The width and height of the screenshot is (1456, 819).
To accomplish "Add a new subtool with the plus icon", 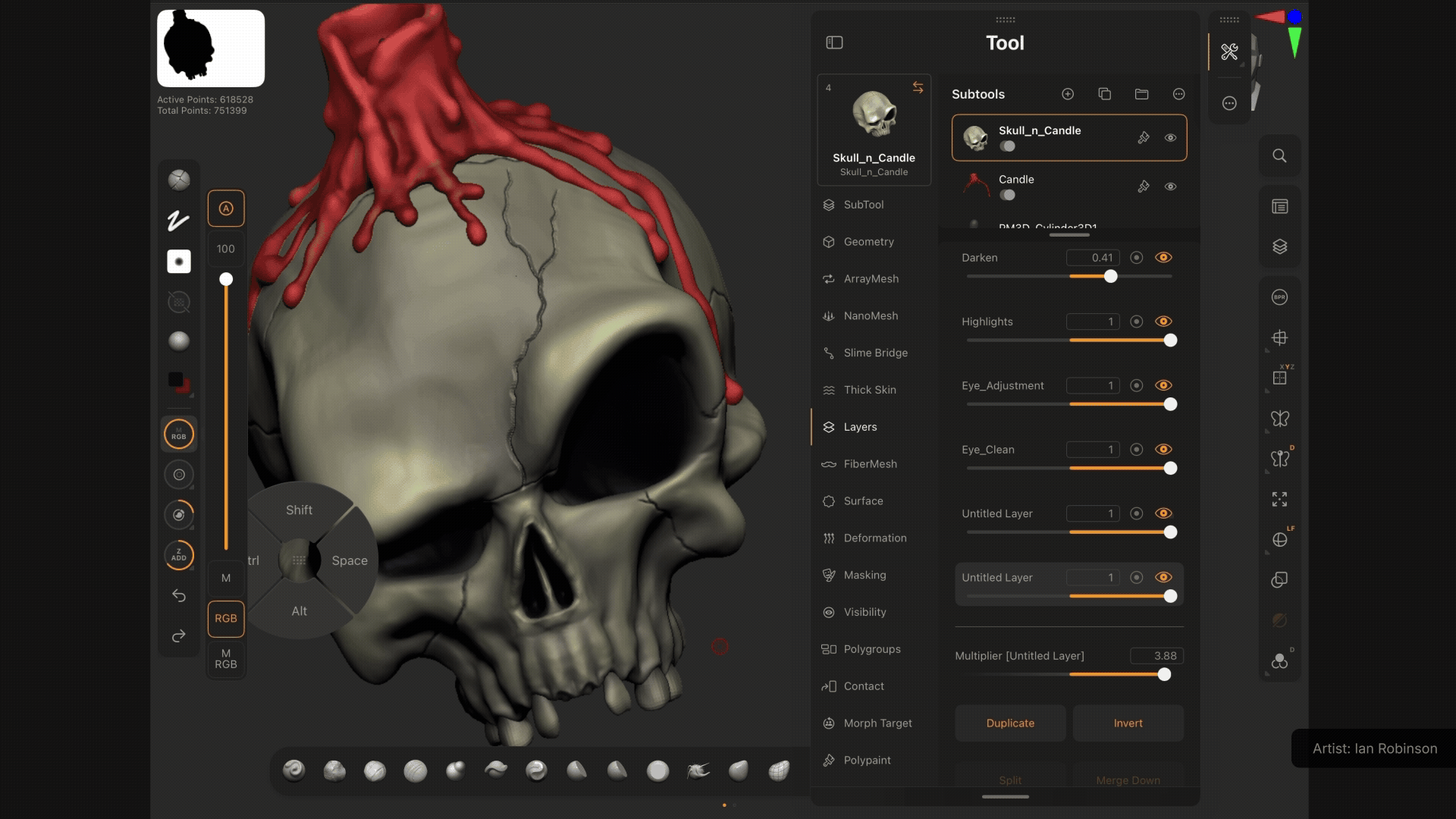I will 1068,94.
